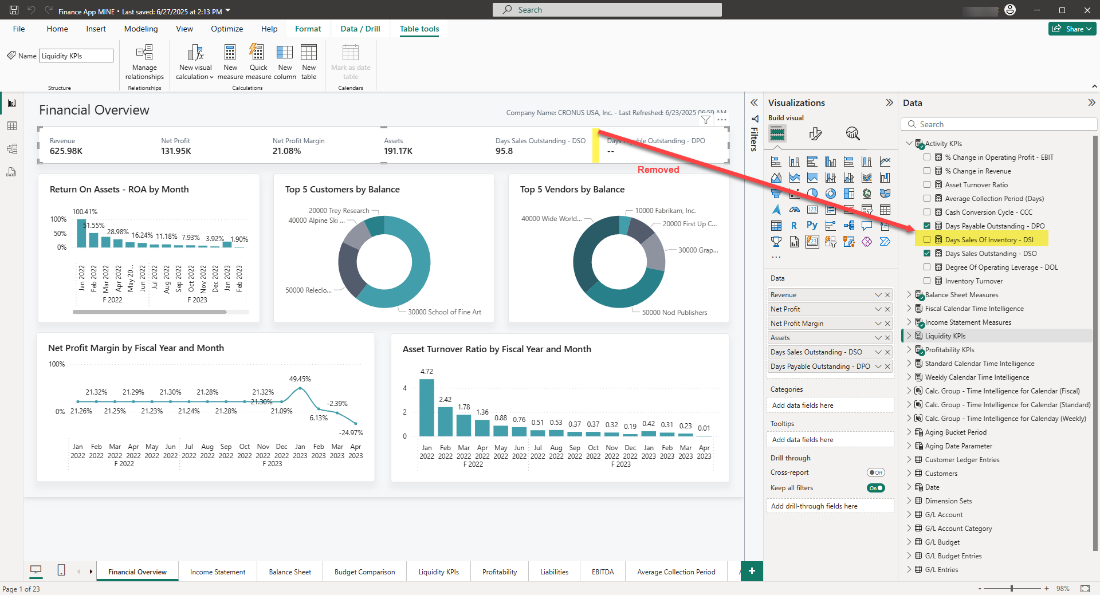This screenshot has height=595, width=1100.
Task: Choose the pie chart visual
Action: point(812,193)
